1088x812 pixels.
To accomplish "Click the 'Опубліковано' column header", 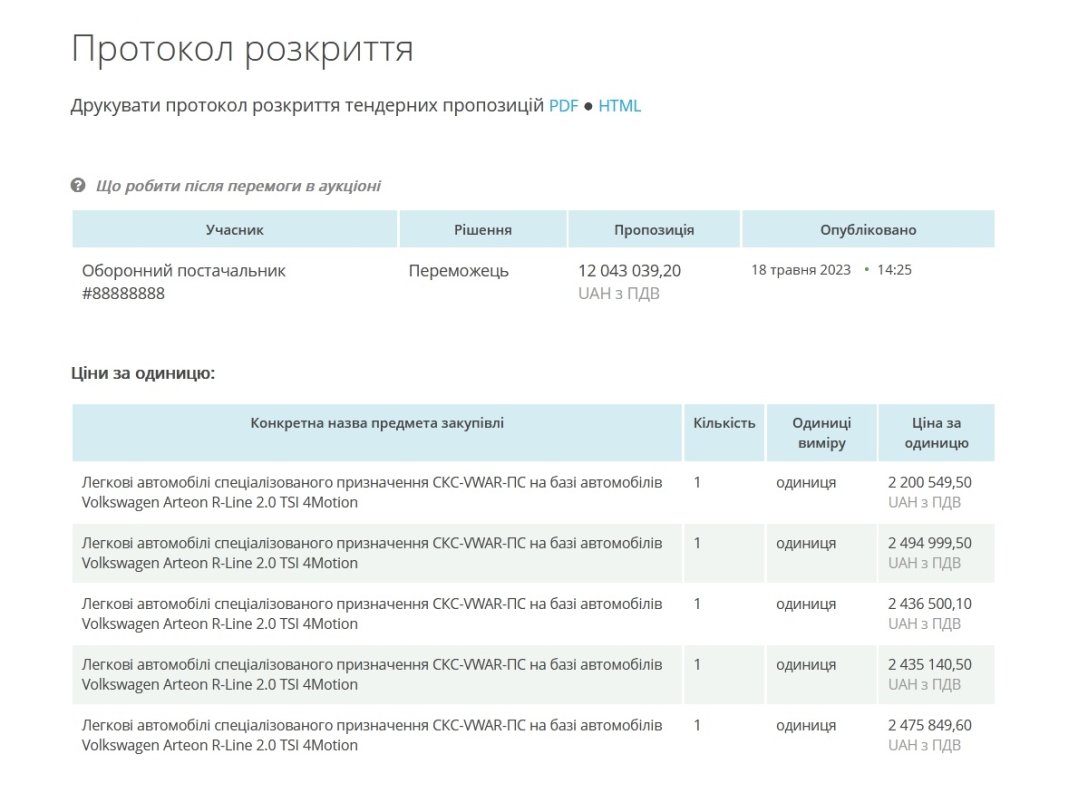I will 867,230.
